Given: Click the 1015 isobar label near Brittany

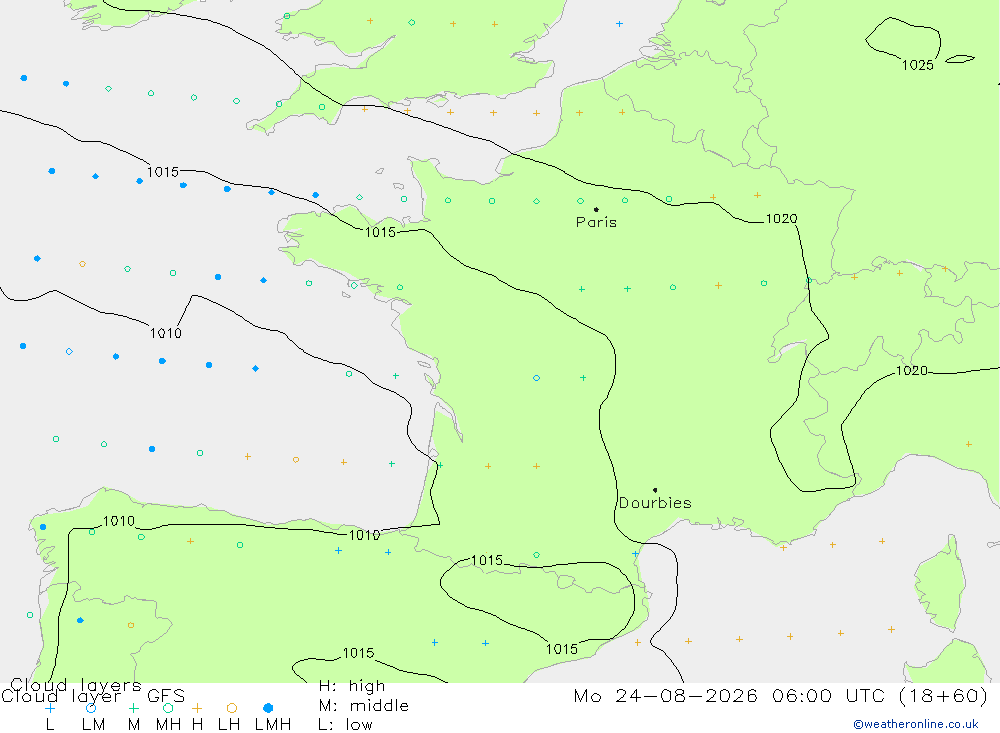Looking at the screenshot, I should (380, 232).
